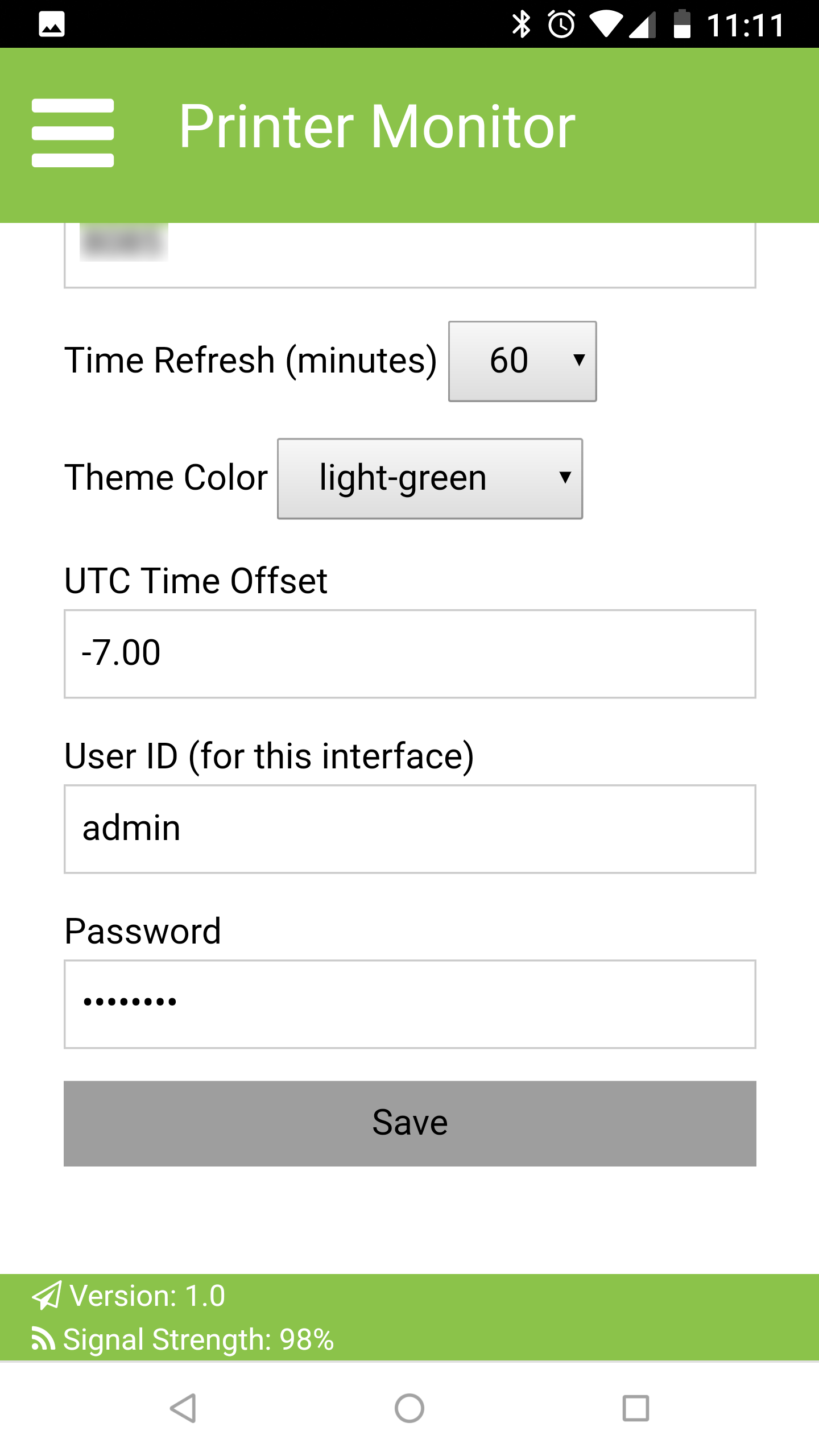Tap the Wi-Fi status icon

606,24
